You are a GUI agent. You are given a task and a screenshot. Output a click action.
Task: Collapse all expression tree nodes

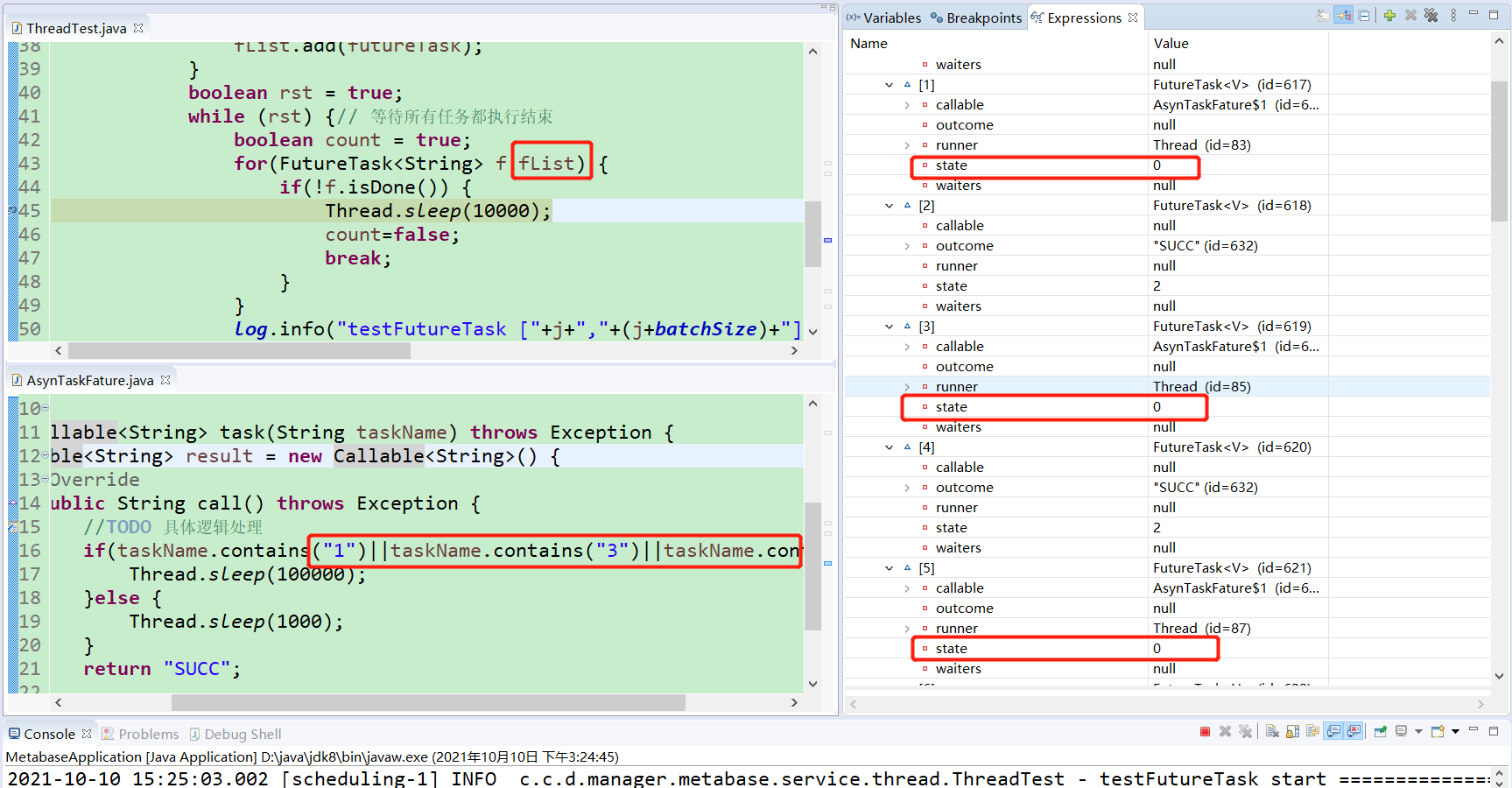tap(1364, 15)
